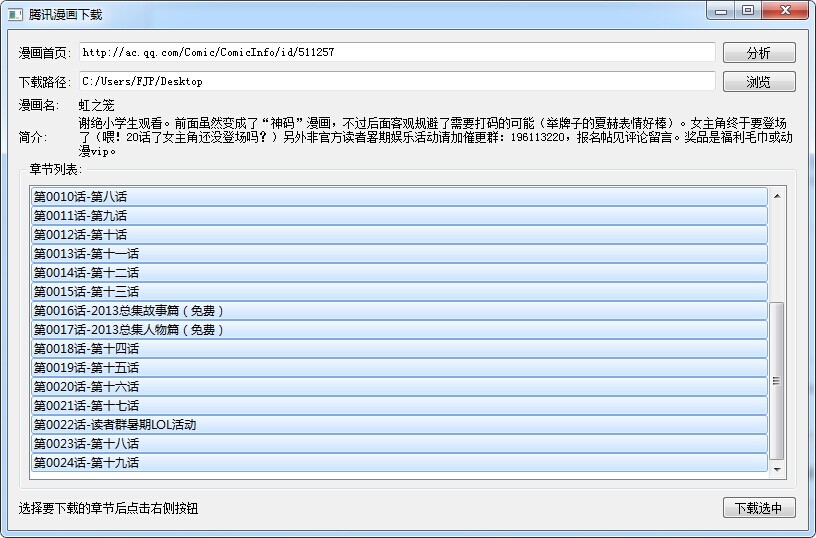Select chapter 第0017话-2013总集人物篇
Viewport: 816px width, 538px height.
(399, 329)
